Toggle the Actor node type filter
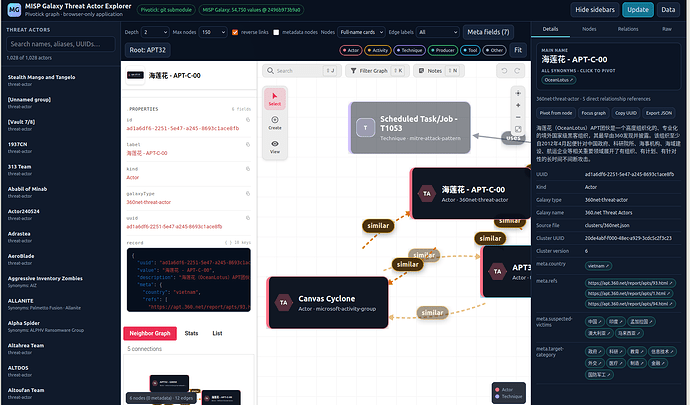Image resolution: width=690 pixels, height=405 pixels. (350, 50)
